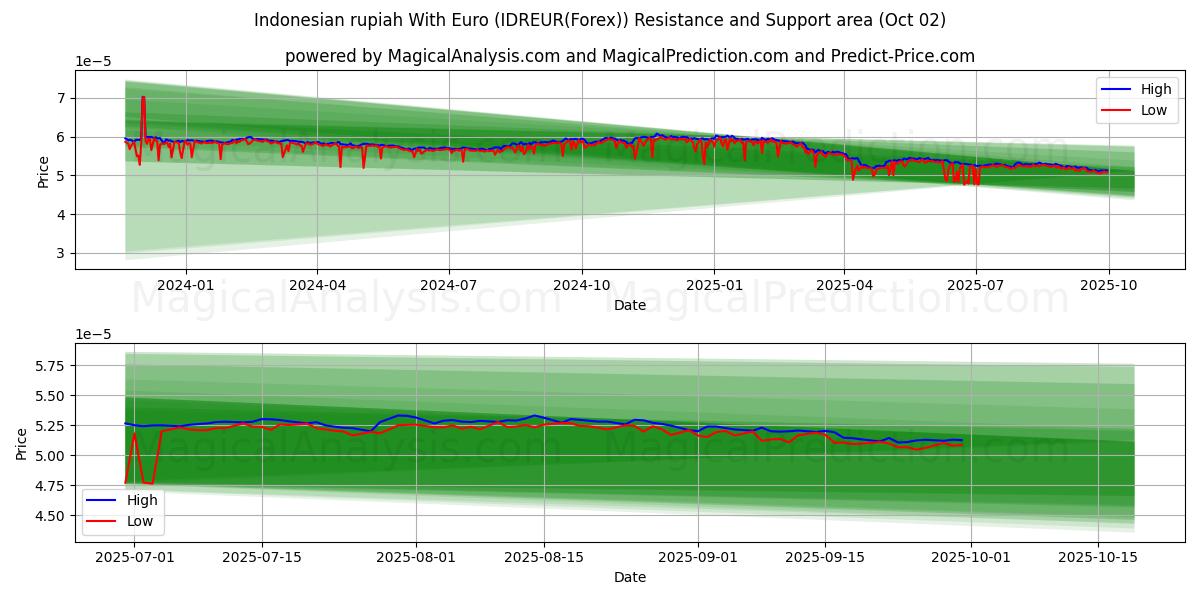The width and height of the screenshot is (1200, 600).
Task: Click the 2024-10 date tick on the upper chart
Action: tap(582, 285)
